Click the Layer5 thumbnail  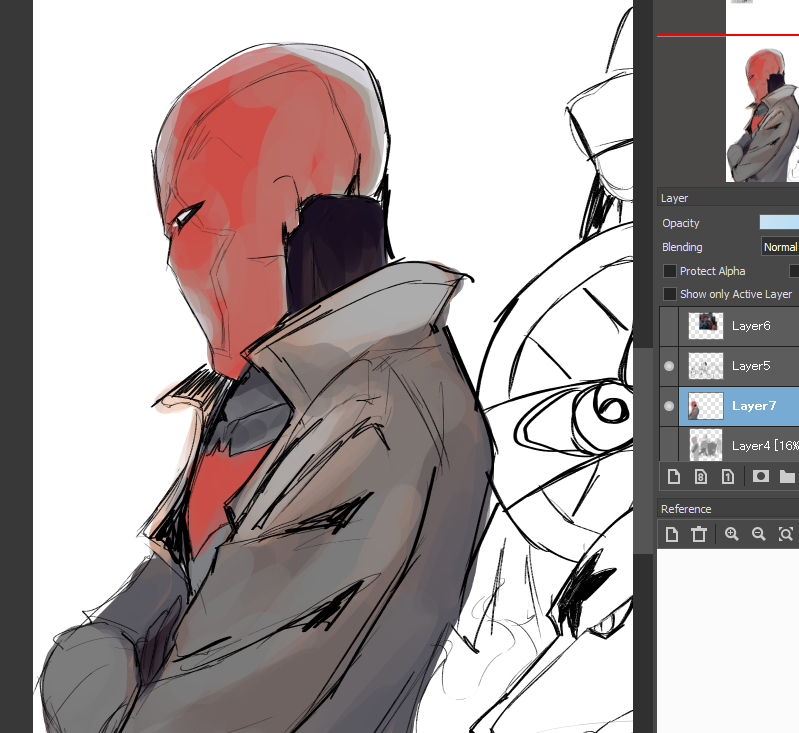pos(706,366)
